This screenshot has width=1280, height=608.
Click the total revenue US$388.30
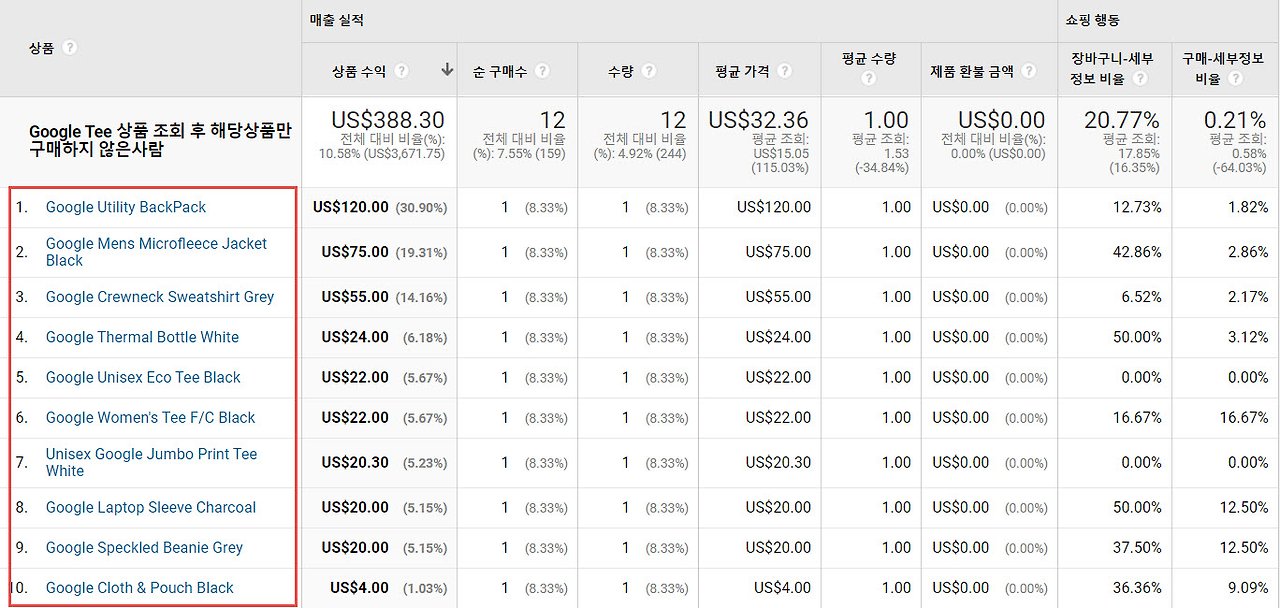click(388, 121)
